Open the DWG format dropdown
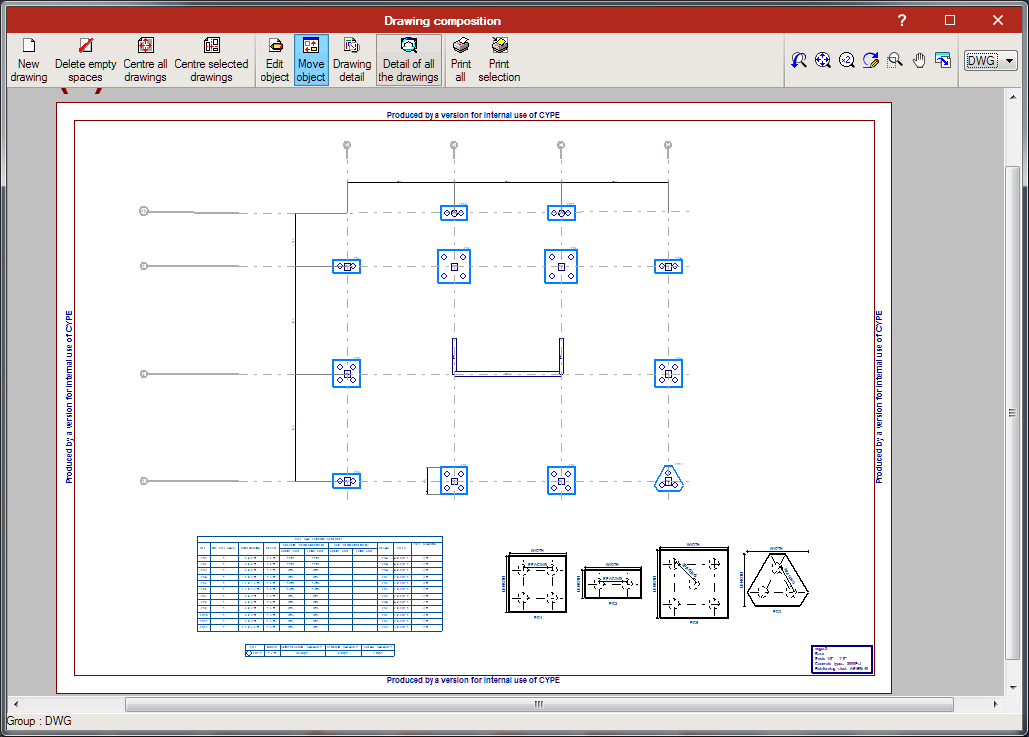Viewport: 1029px width, 737px height. (990, 60)
